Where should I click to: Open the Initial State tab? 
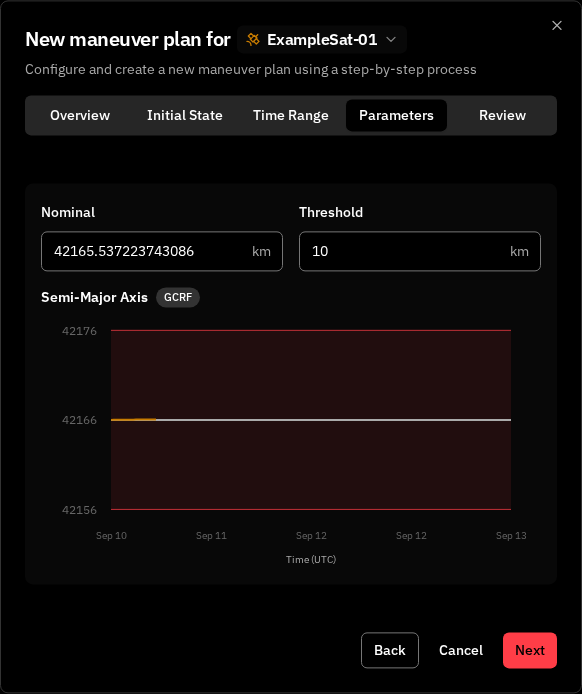(x=185, y=116)
